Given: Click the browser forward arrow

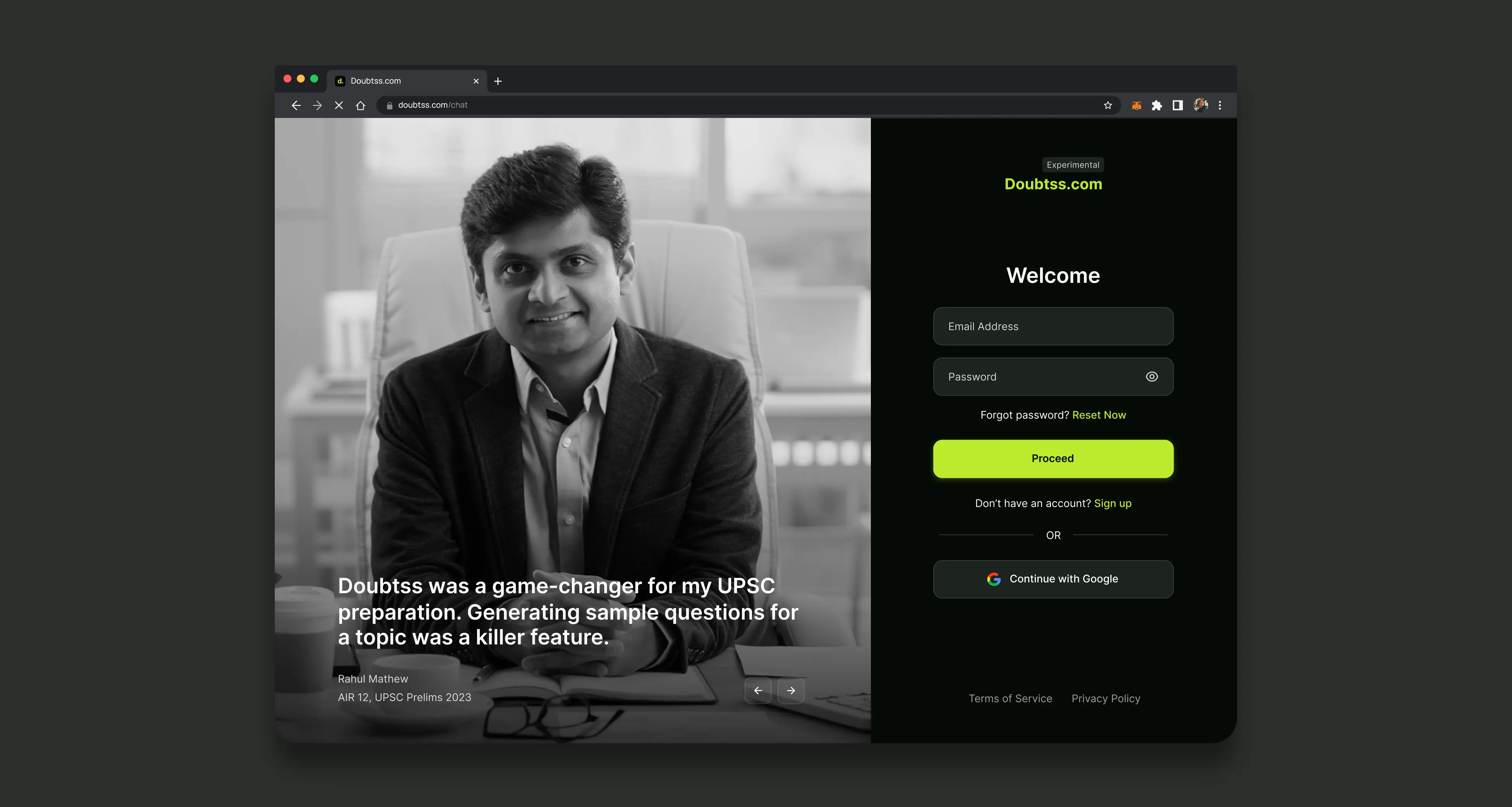Looking at the screenshot, I should tap(317, 106).
